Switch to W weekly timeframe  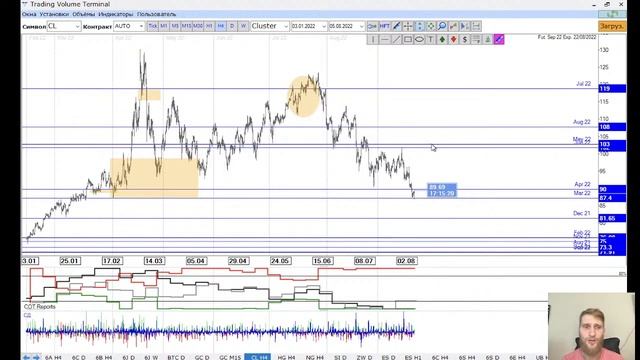pos(243,26)
